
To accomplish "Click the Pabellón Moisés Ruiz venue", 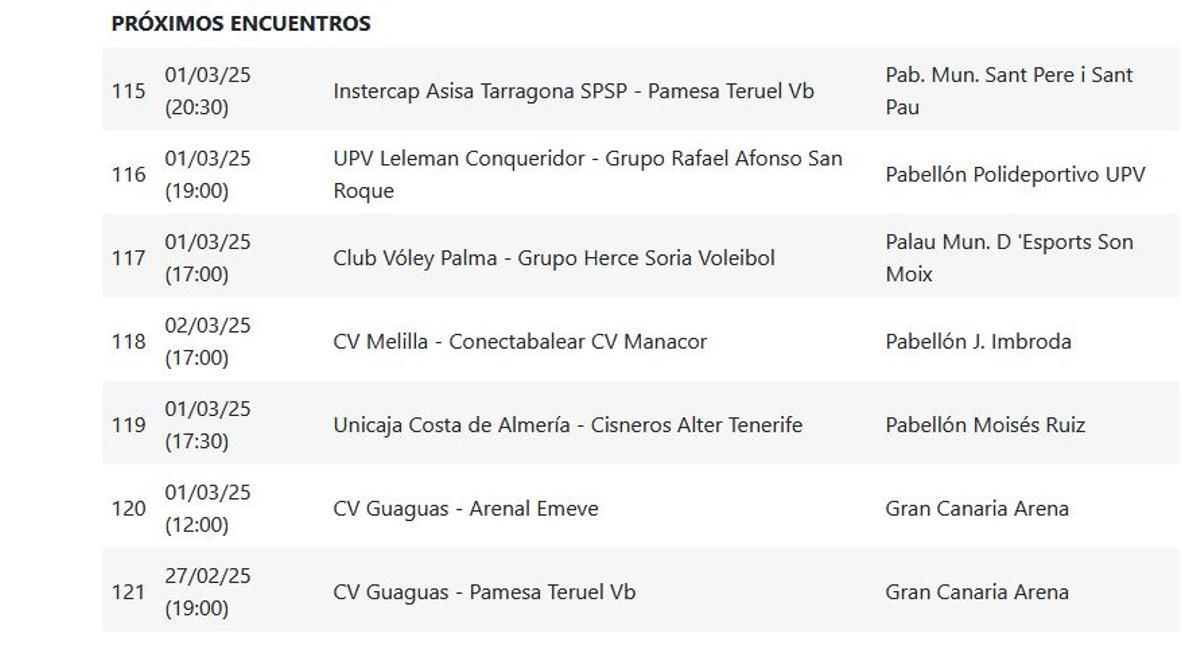I will pyautogui.click(x=984, y=425).
